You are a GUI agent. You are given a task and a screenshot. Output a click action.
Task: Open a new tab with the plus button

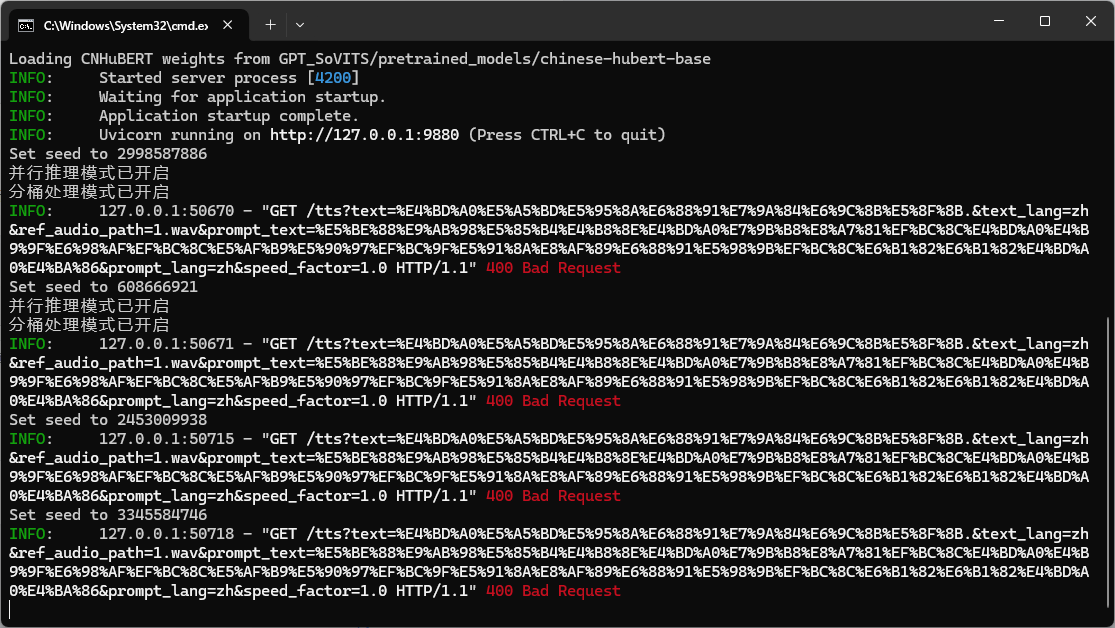click(x=270, y=23)
